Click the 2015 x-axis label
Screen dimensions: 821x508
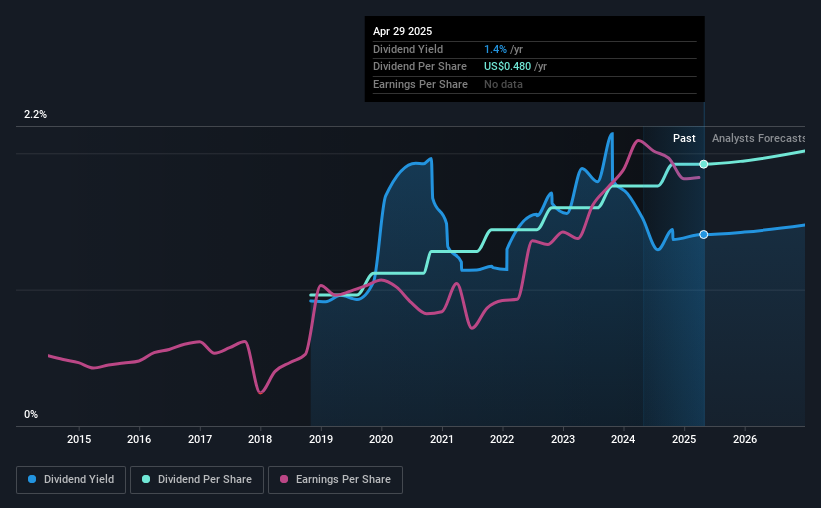(x=79, y=439)
